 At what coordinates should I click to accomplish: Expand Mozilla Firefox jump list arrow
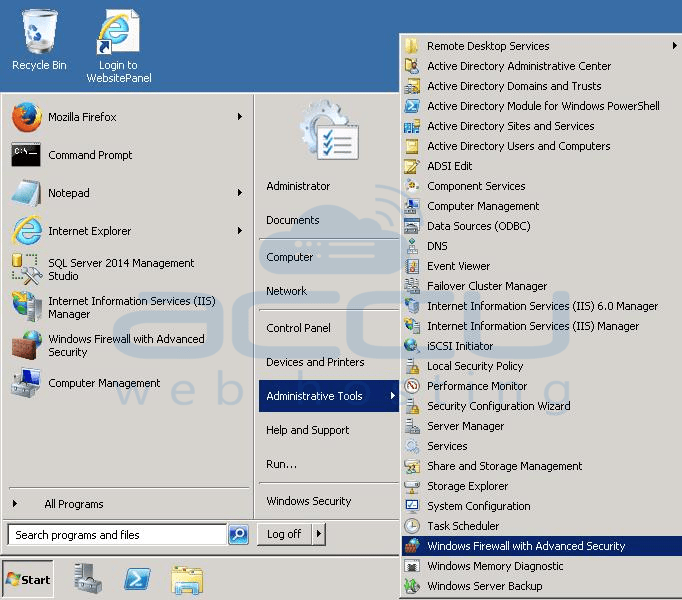[x=240, y=117]
